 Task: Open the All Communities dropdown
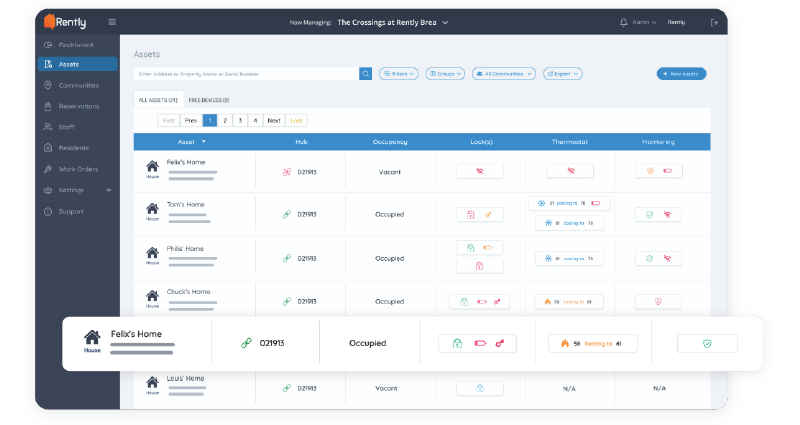pos(503,74)
